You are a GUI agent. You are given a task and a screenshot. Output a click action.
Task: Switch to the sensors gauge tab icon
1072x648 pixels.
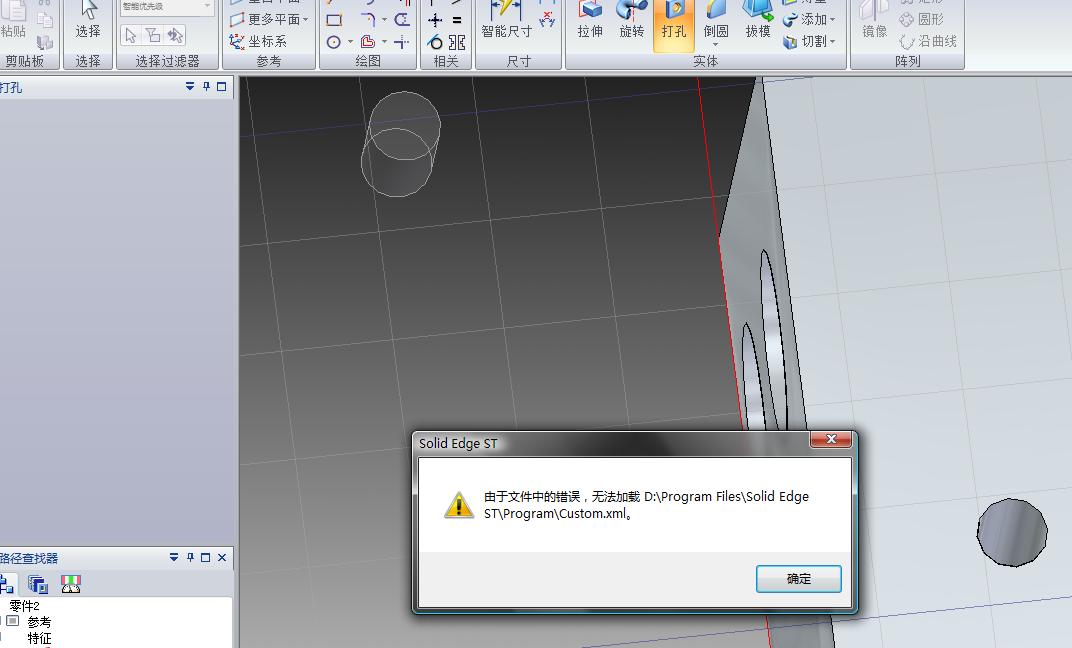point(71,584)
